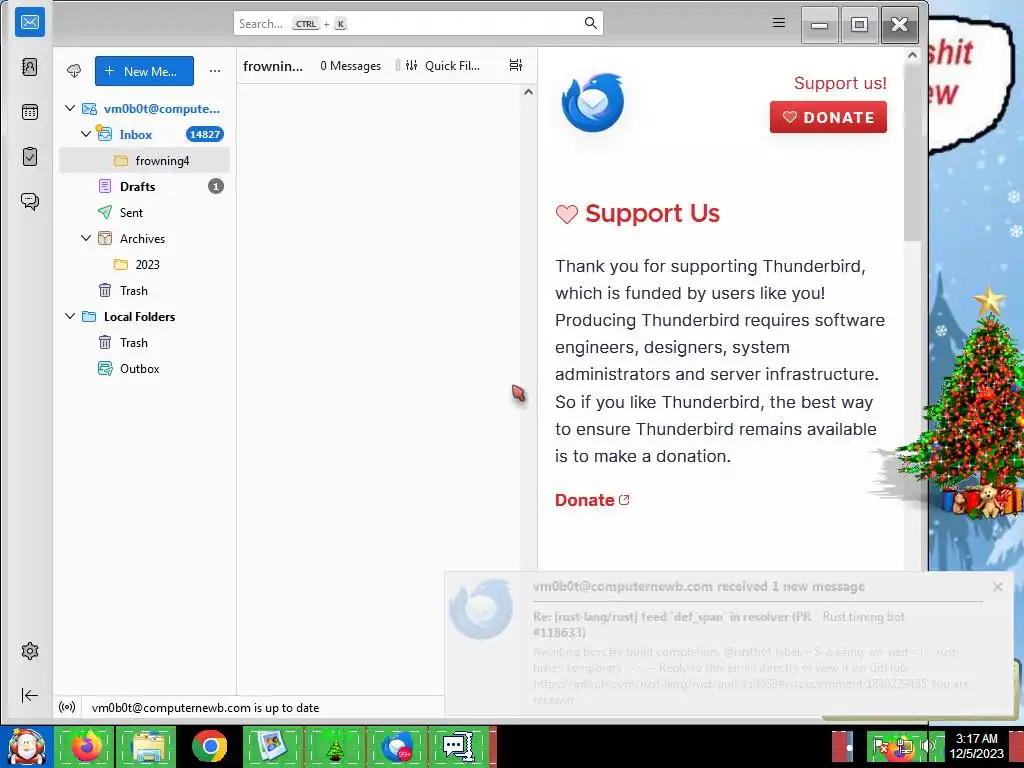Open Firefox from the taskbar
Screen dimensions: 1024x768
[x=86, y=746]
